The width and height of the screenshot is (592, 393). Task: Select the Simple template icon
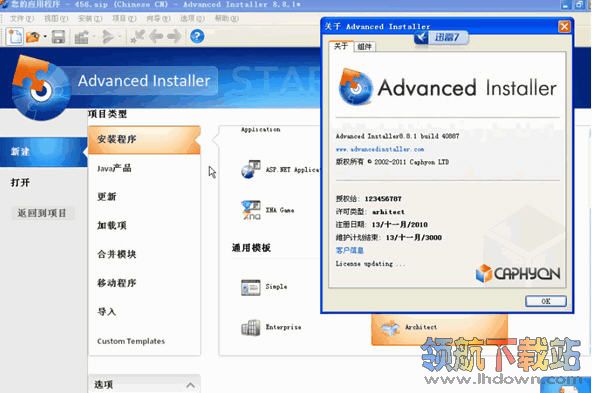(250, 287)
